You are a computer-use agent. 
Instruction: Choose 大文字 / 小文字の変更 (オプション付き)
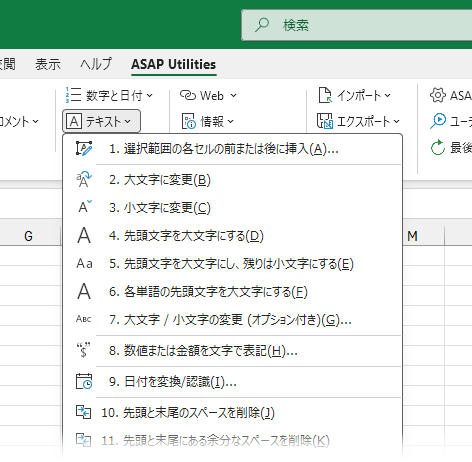click(x=232, y=320)
